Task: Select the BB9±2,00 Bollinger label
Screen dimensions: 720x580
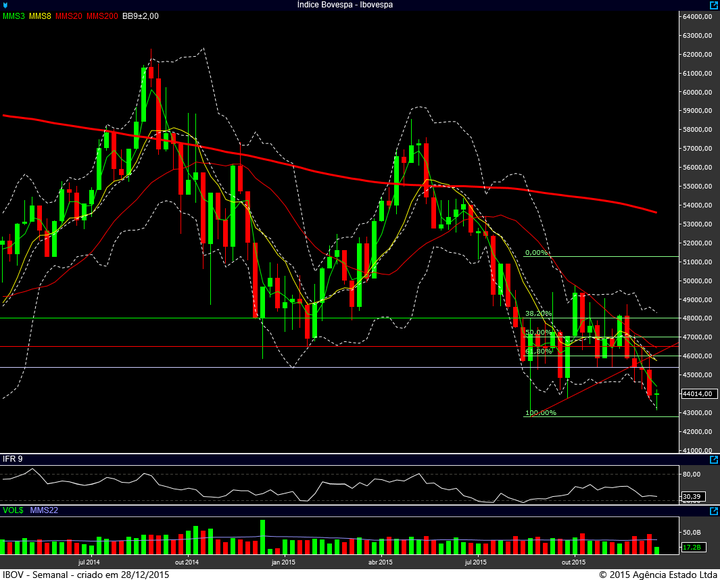Action: [x=141, y=16]
